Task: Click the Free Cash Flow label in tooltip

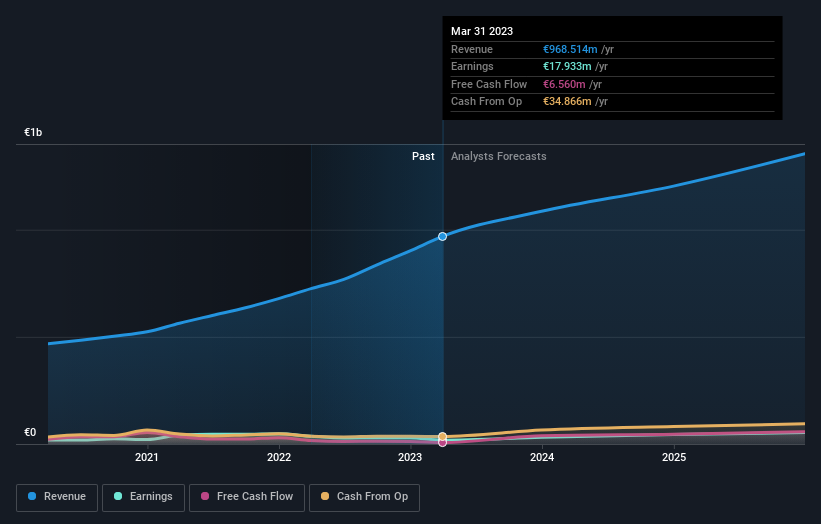Action: click(489, 84)
